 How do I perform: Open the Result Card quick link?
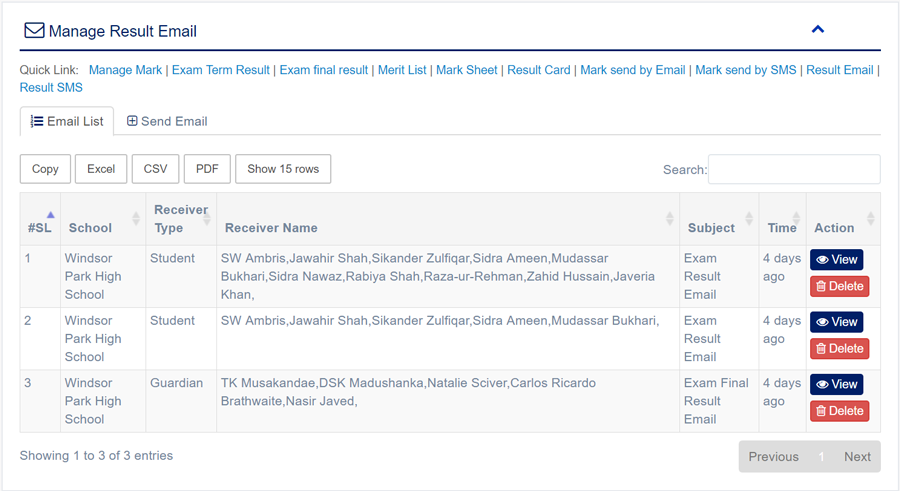[539, 70]
